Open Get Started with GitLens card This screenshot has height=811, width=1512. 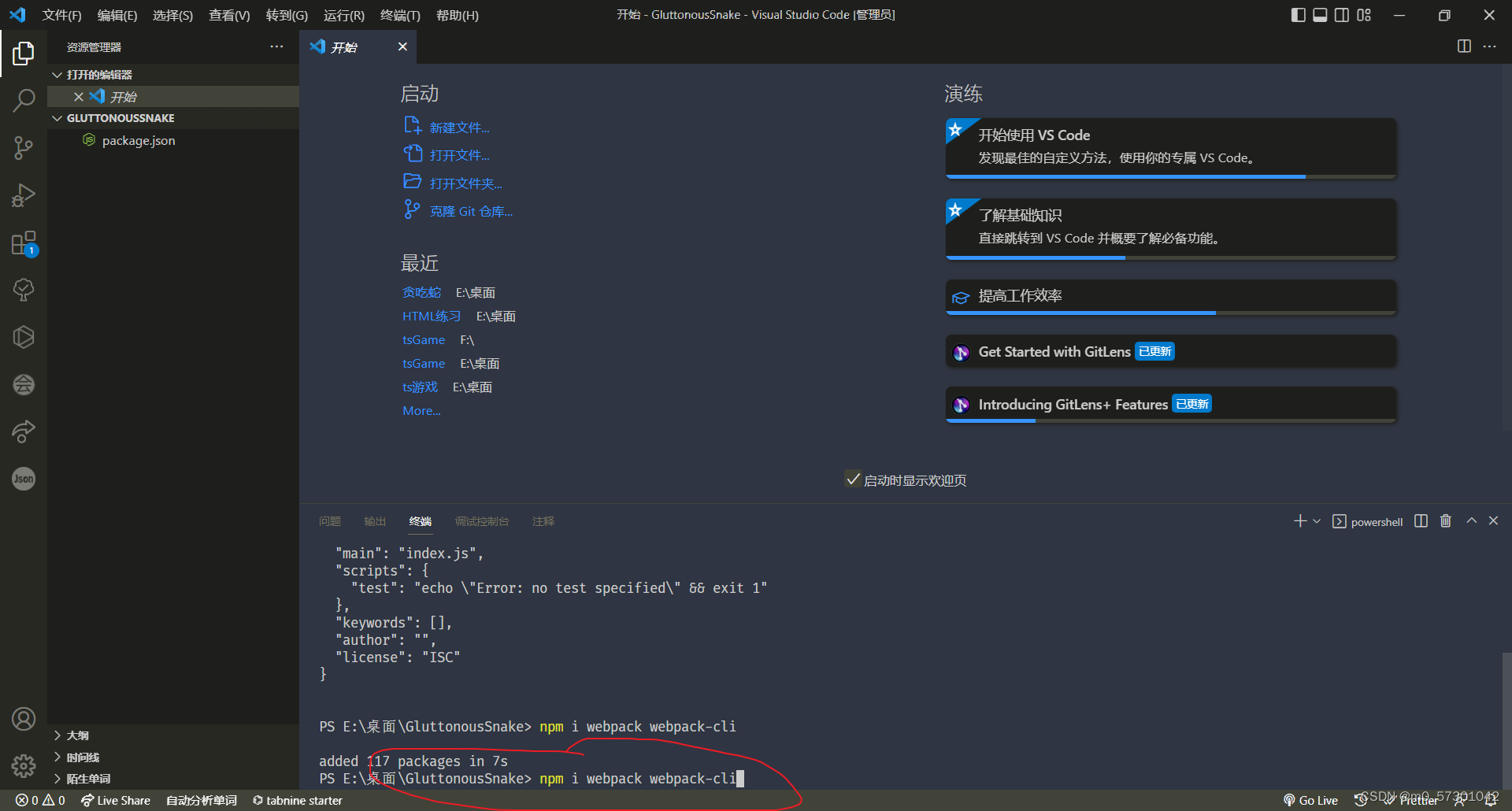(x=1170, y=351)
